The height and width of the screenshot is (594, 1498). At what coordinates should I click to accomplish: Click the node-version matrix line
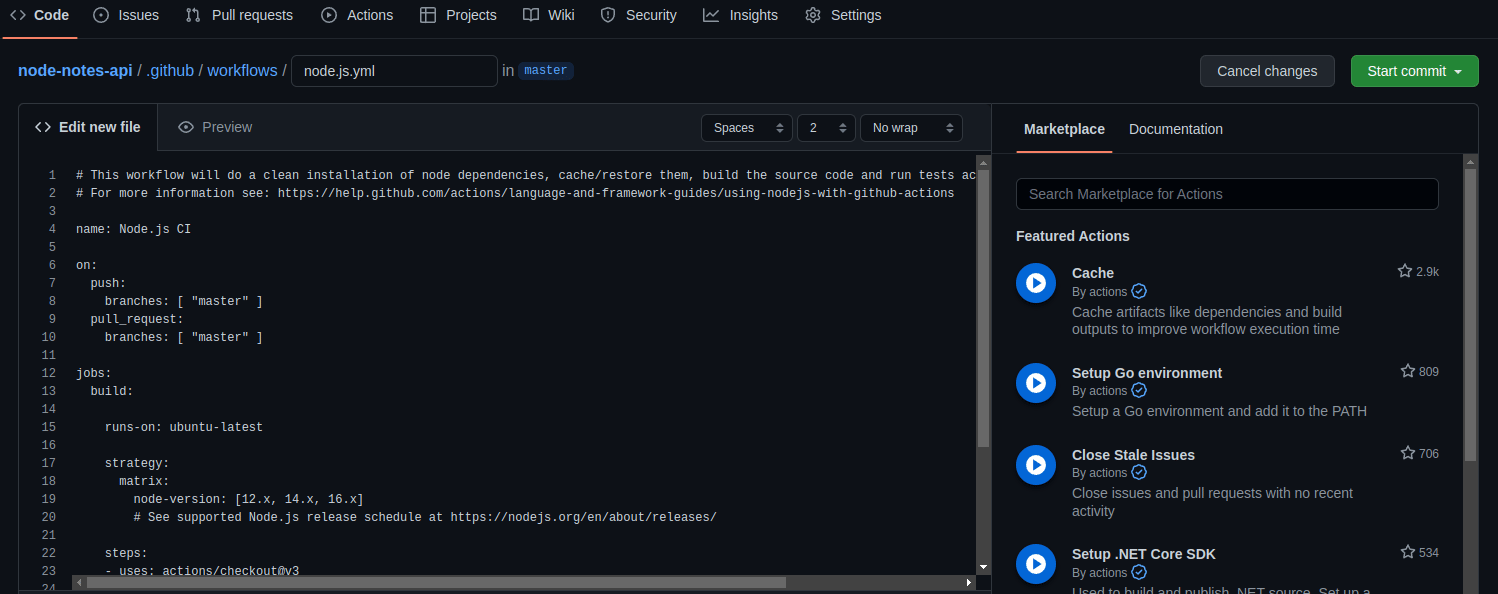(248, 499)
